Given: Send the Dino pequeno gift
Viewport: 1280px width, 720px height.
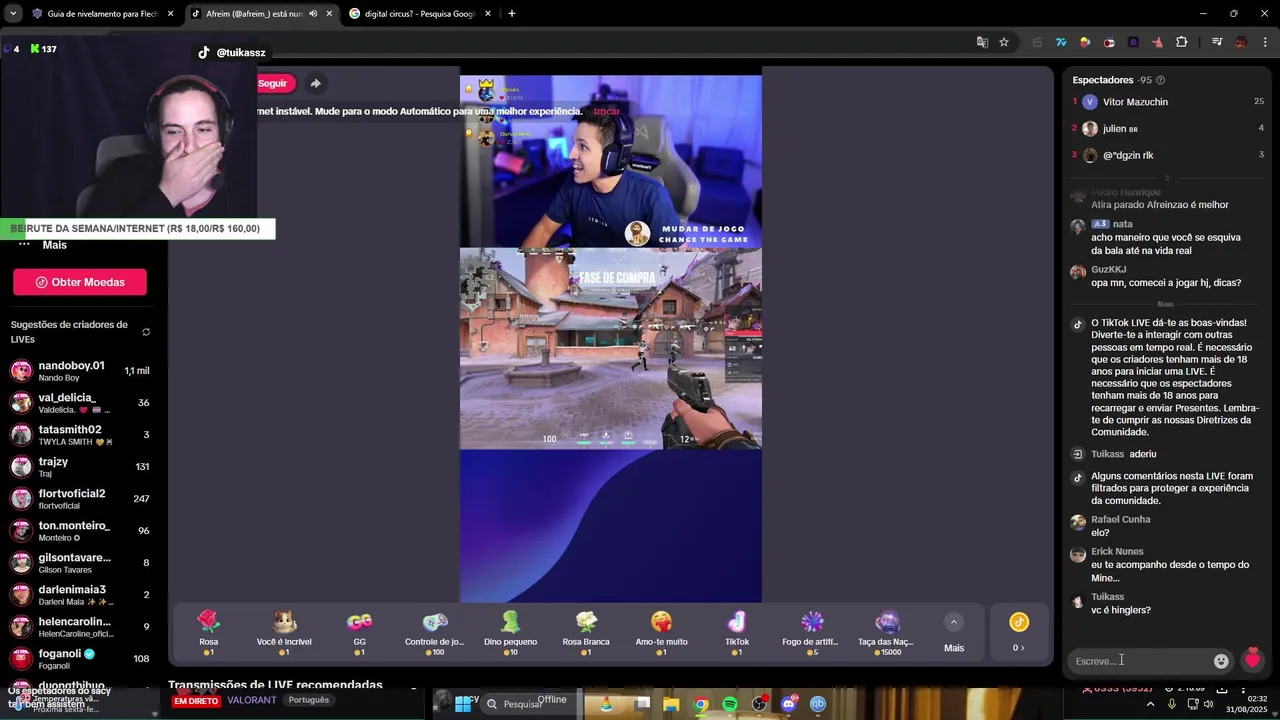Looking at the screenshot, I should tap(510, 632).
